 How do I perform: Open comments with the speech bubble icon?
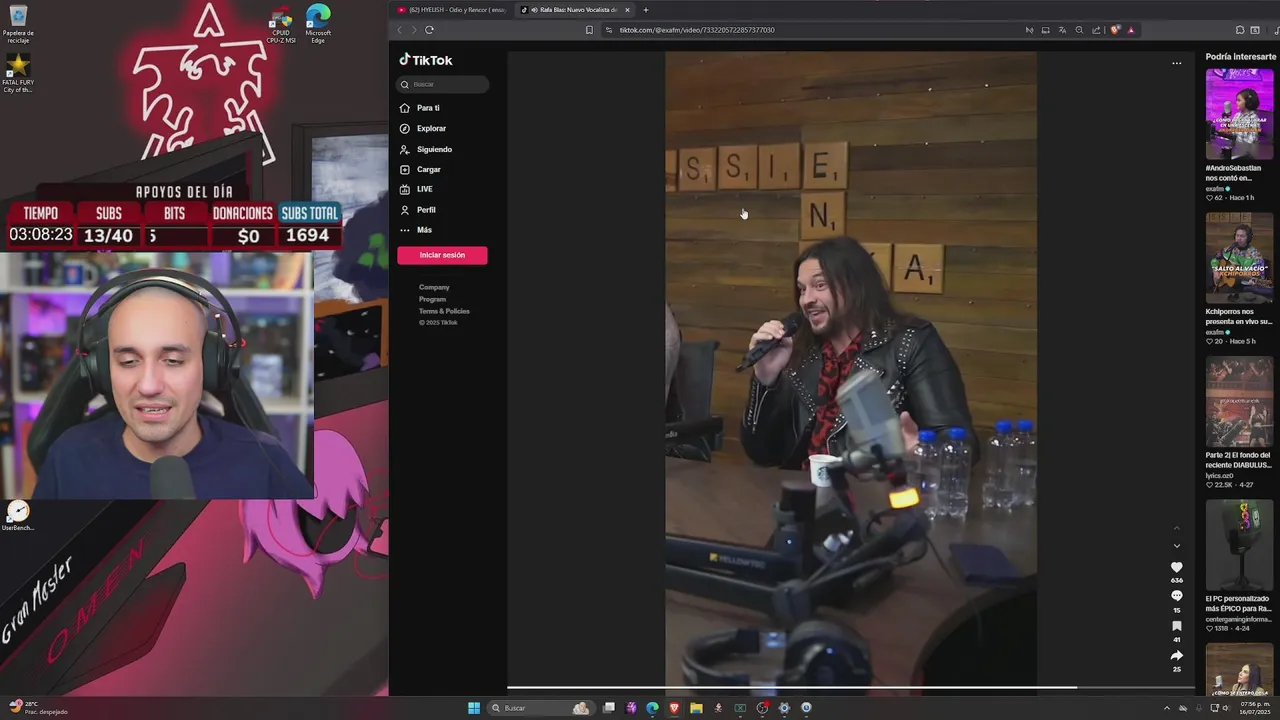pos(1176,596)
